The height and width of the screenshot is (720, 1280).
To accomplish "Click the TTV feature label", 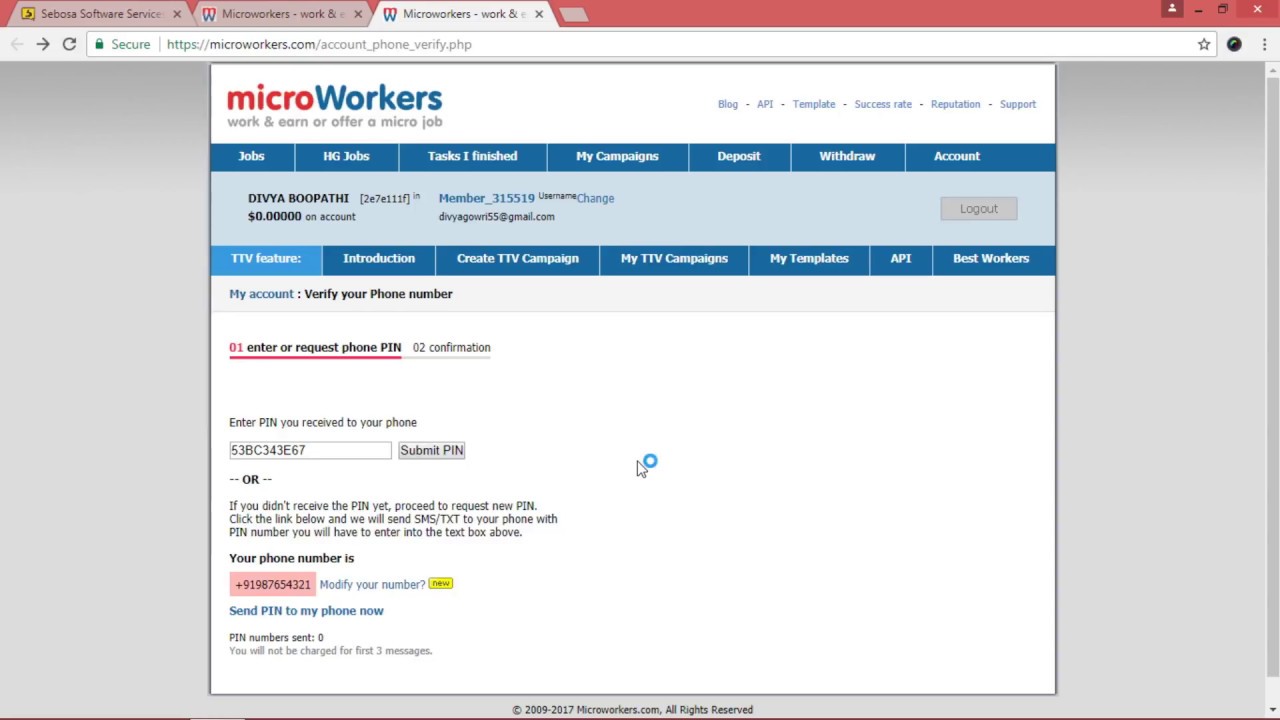I will [x=266, y=258].
